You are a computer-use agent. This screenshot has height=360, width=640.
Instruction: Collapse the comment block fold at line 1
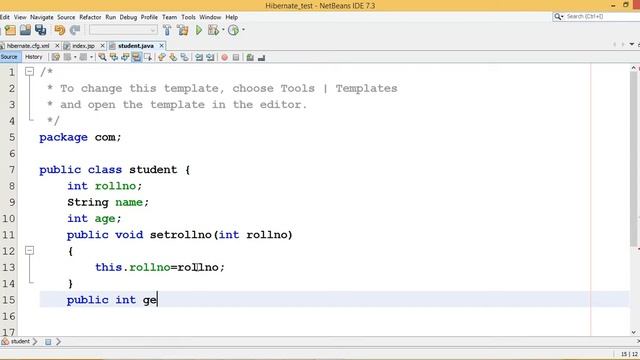coord(29,72)
